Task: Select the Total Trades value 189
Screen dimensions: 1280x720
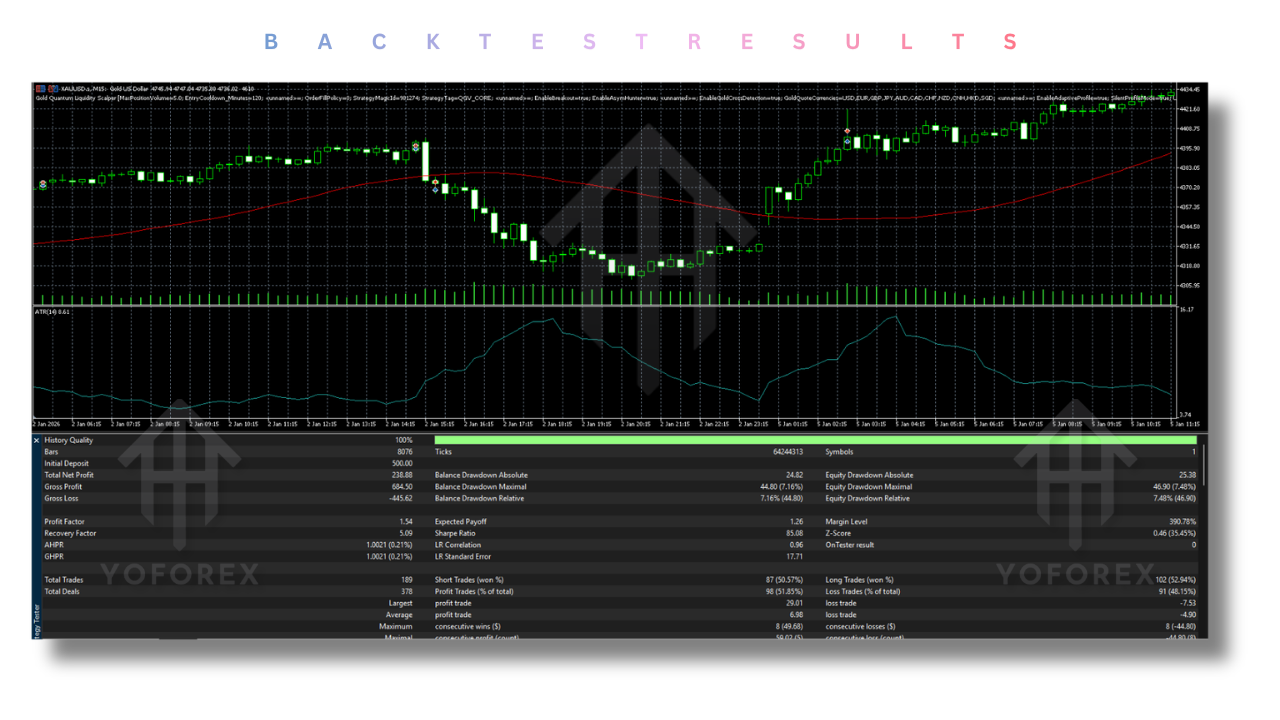Action: (407, 580)
